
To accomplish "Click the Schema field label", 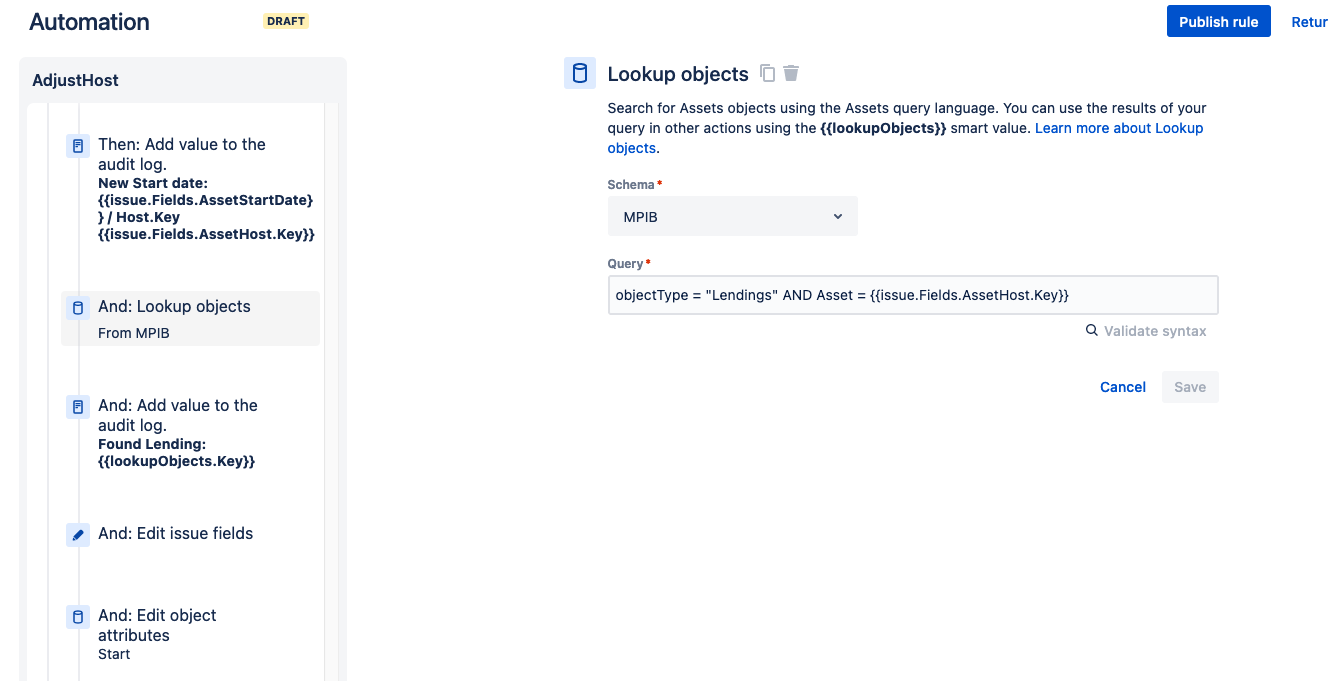I will tap(631, 185).
